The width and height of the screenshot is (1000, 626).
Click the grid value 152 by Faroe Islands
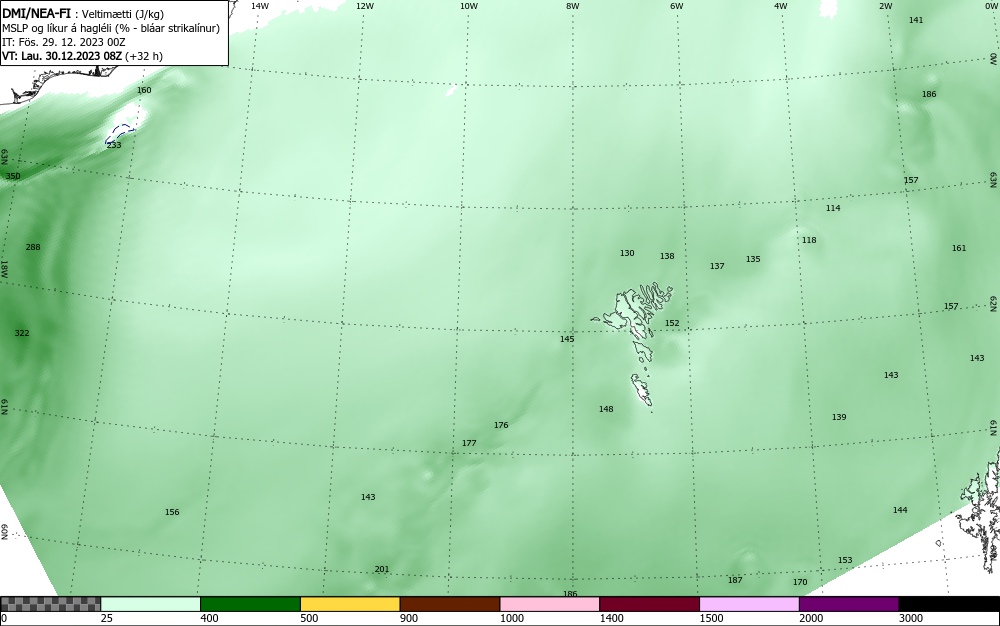pos(672,323)
